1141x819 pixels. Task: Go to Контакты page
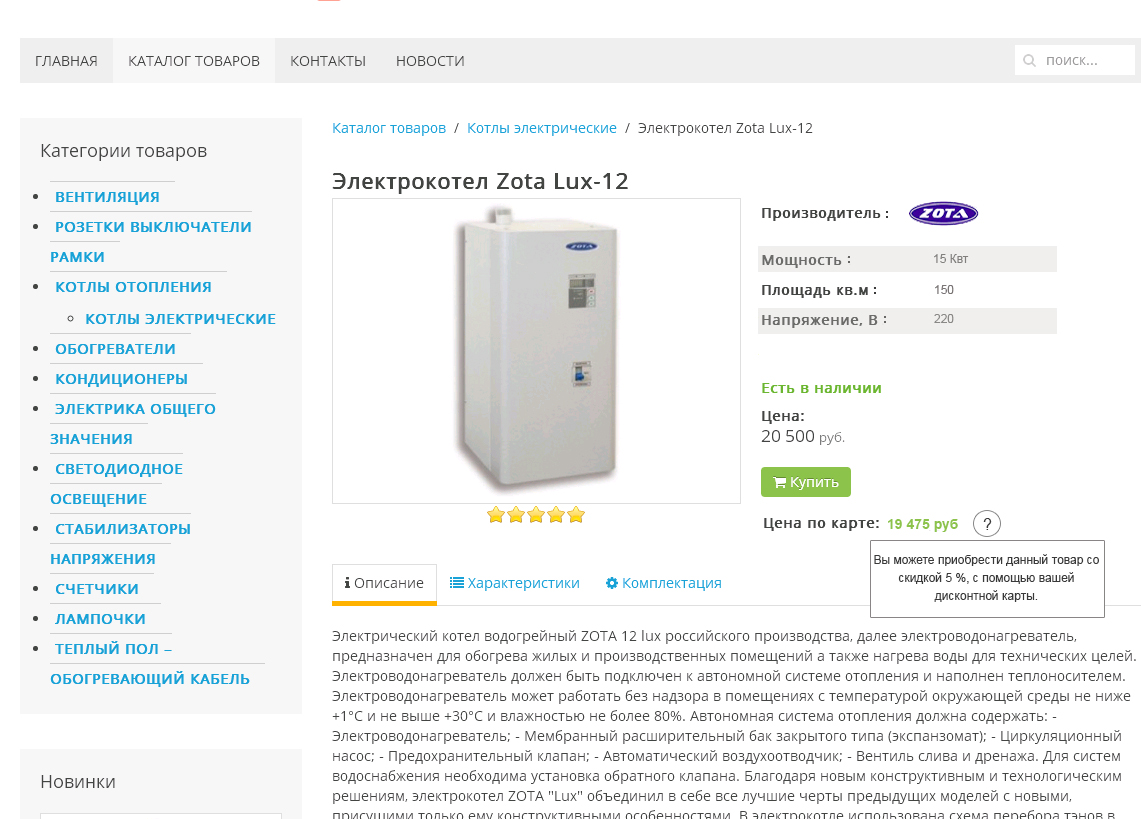[x=328, y=61]
